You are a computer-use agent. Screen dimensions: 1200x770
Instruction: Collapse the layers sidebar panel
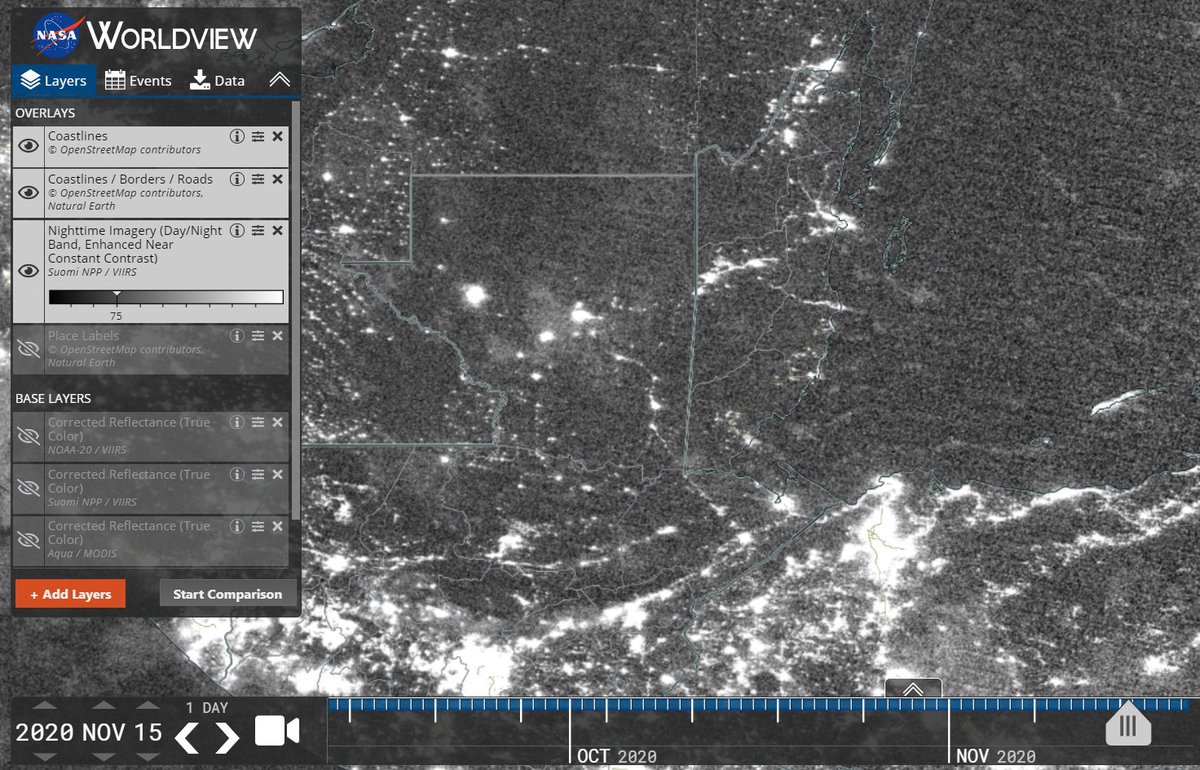point(279,80)
